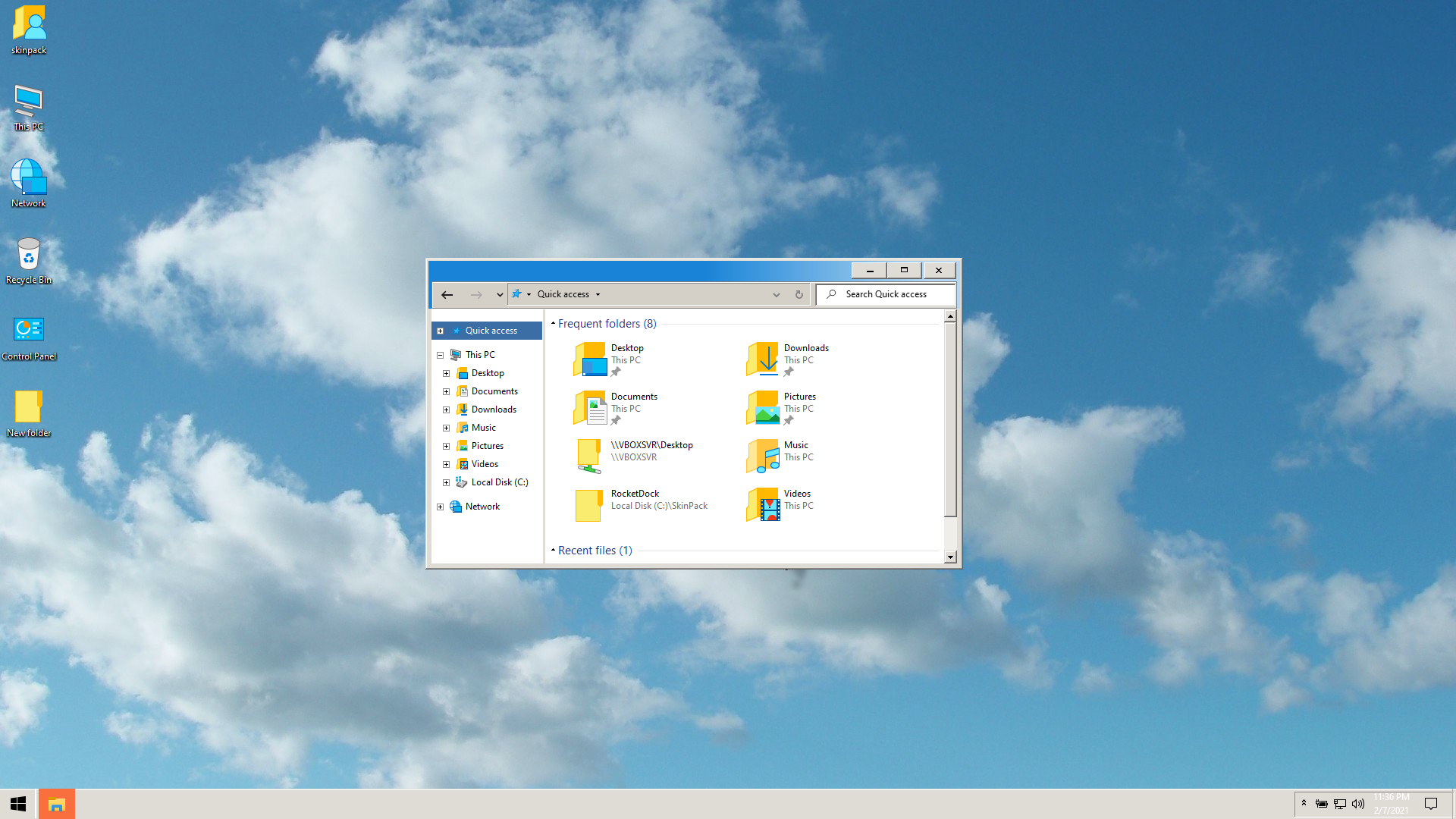Select Music in the navigation tree
The width and height of the screenshot is (1456, 819).
[x=483, y=428]
